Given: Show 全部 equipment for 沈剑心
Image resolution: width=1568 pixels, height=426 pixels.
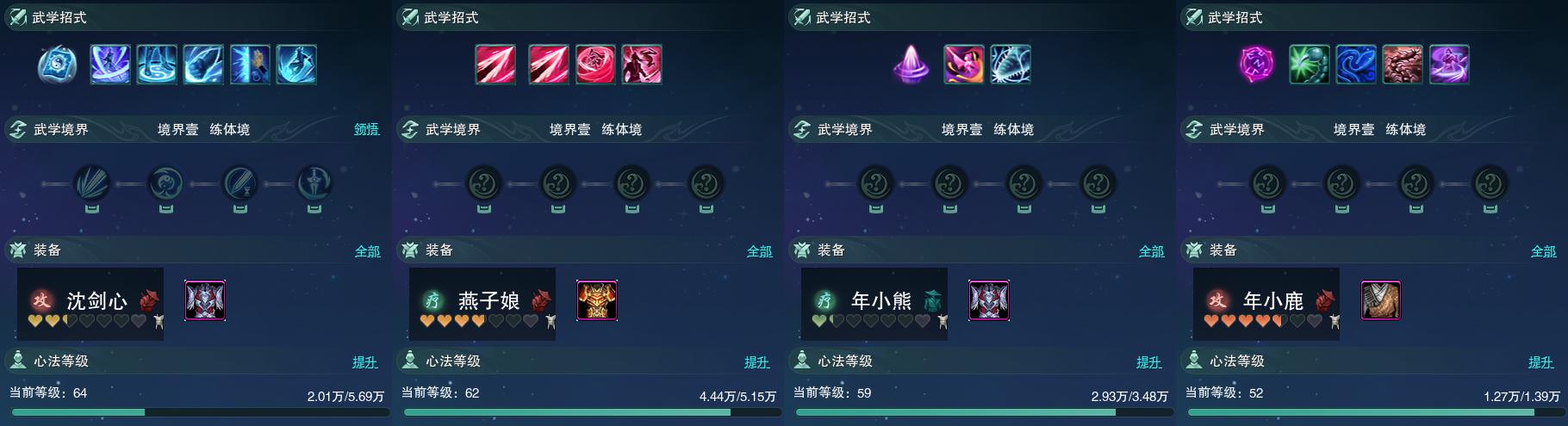Looking at the screenshot, I should [x=367, y=251].
